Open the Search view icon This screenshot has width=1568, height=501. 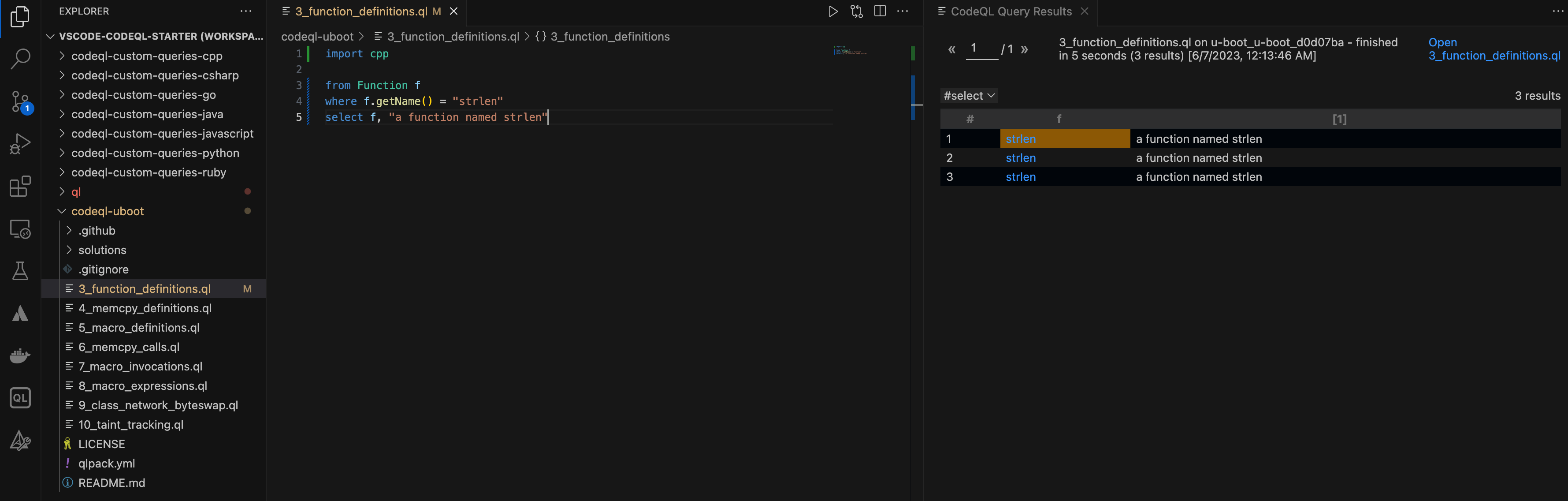pyautogui.click(x=20, y=59)
